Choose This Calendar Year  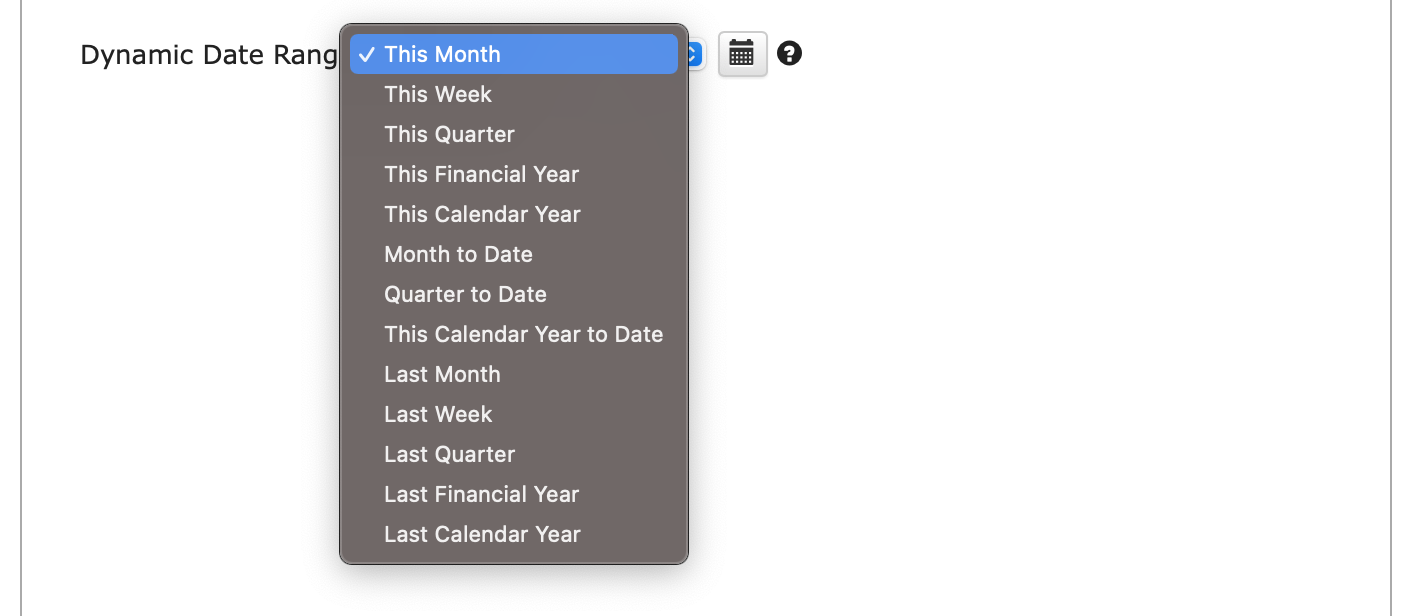(x=514, y=214)
